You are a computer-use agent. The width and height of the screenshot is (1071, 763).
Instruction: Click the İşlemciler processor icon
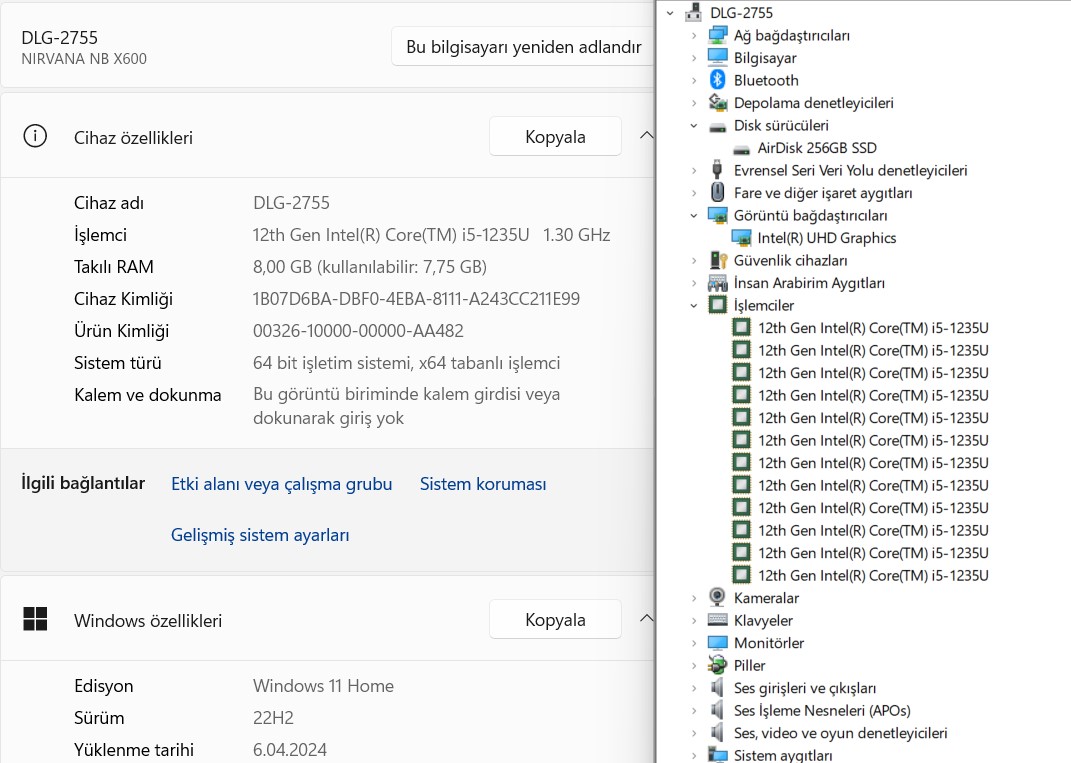pos(717,305)
